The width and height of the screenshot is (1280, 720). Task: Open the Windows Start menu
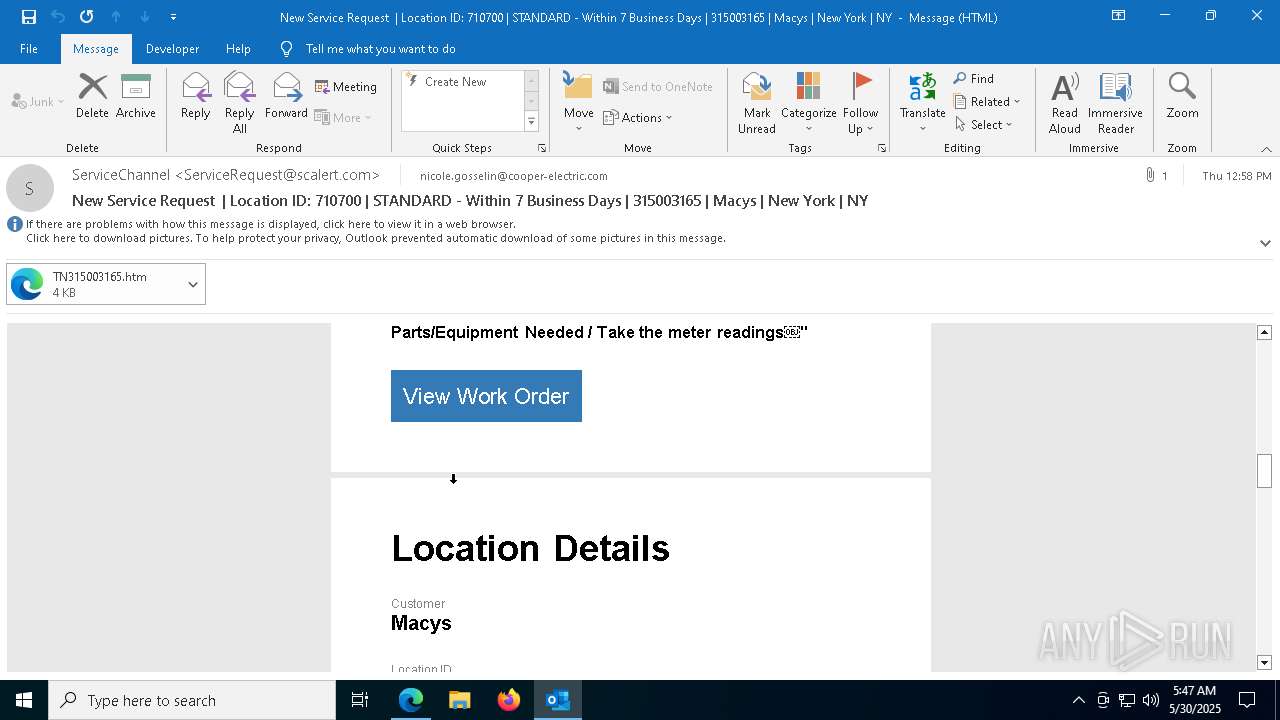pyautogui.click(x=24, y=700)
